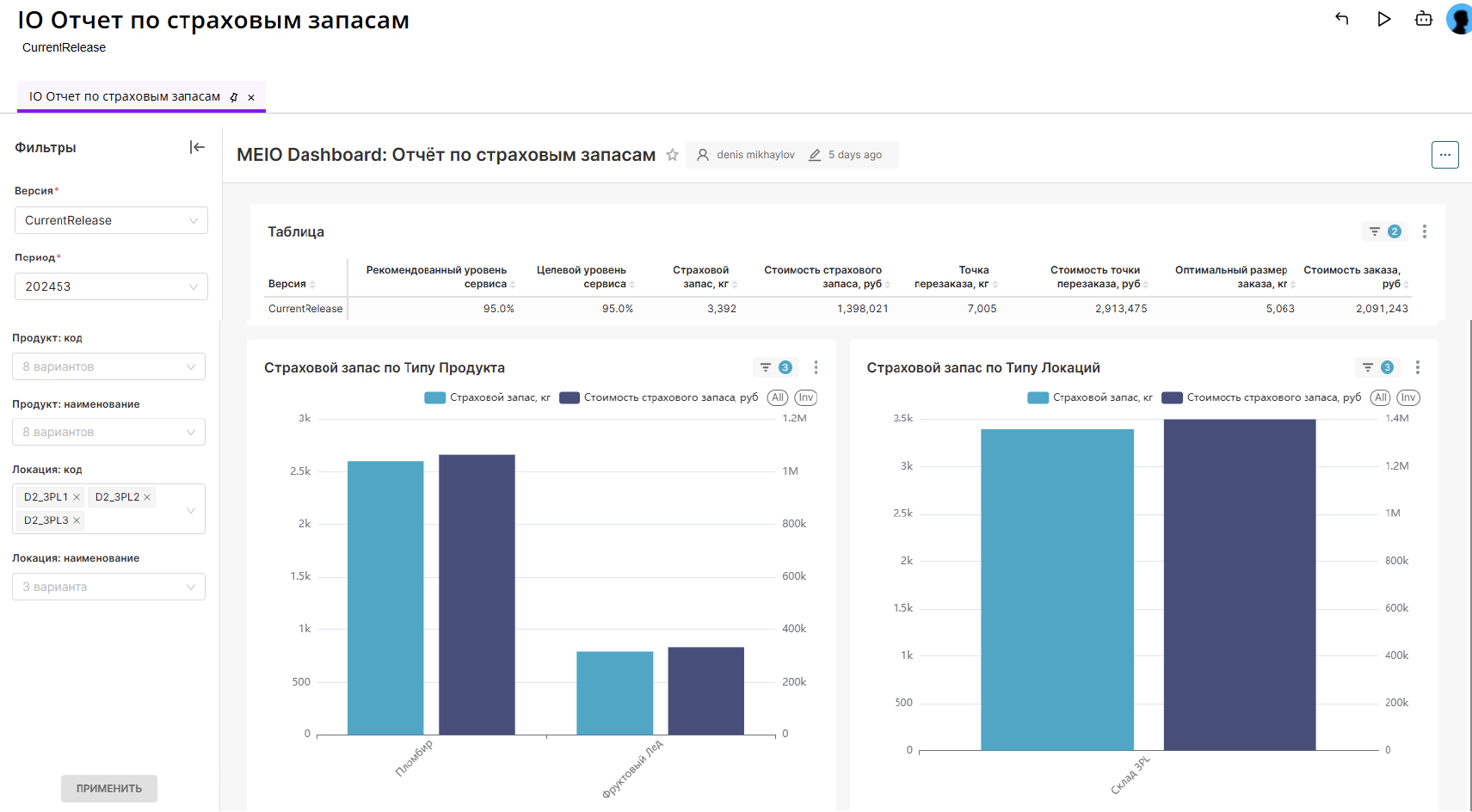This screenshot has width=1472, height=812.
Task: Toggle Inv legend in Тип Продукта chart
Action: click(805, 397)
